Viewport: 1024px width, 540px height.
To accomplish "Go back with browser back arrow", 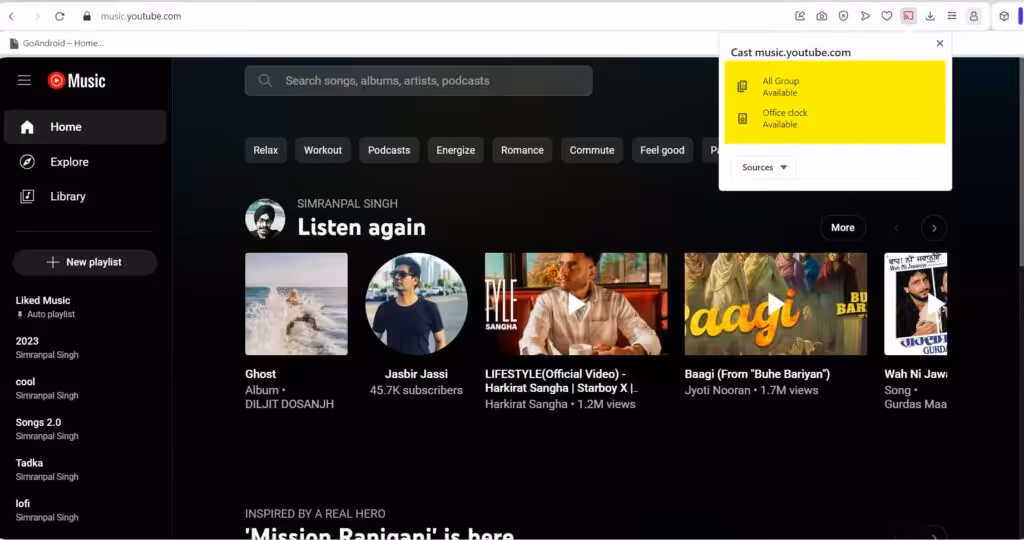I will 11,16.
